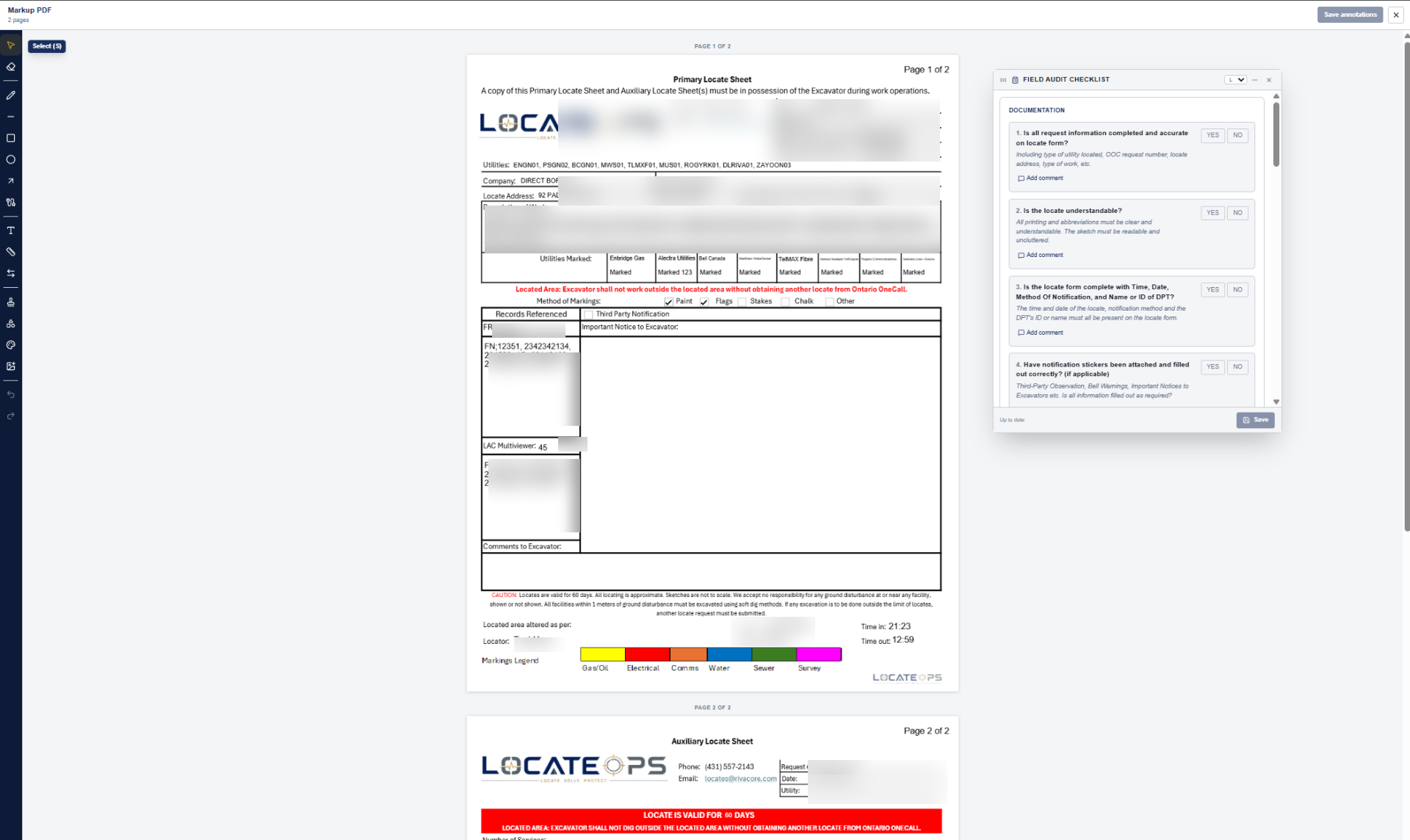Check the Third Party Notification box
This screenshot has height=840, width=1410.
(588, 314)
